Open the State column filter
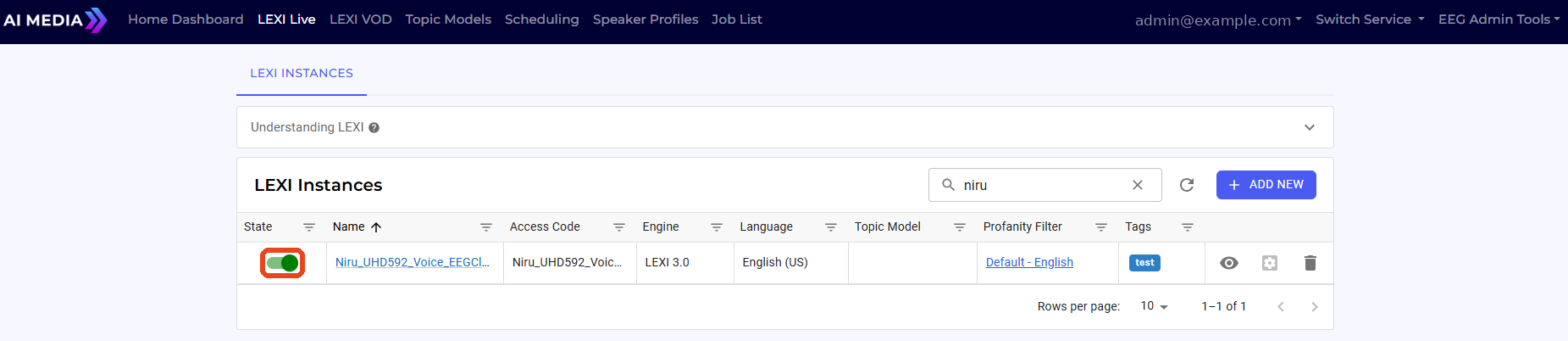Image resolution: width=1568 pixels, height=341 pixels. [x=309, y=227]
